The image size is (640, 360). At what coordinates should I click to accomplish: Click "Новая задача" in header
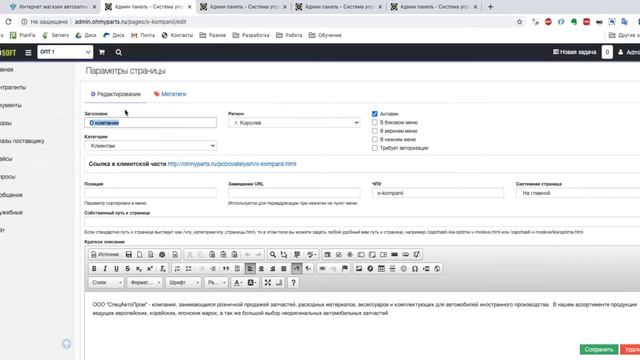coord(574,52)
